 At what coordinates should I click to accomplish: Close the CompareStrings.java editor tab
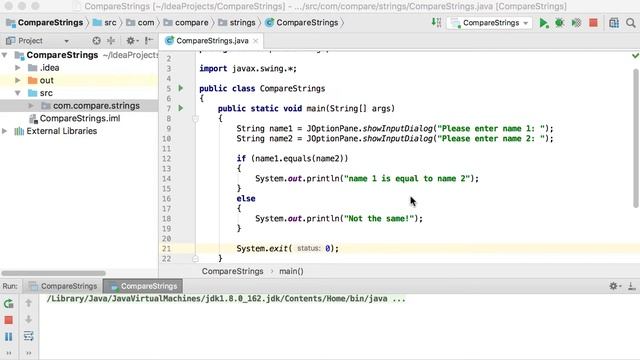pyautogui.click(x=256, y=41)
